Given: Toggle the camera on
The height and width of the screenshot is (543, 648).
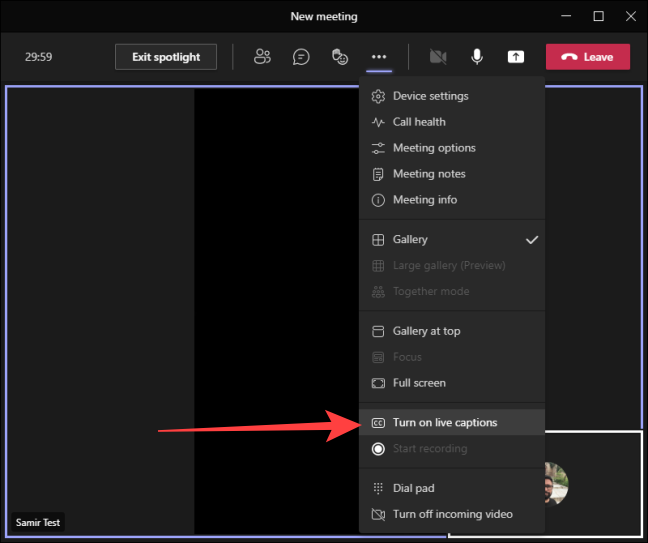Looking at the screenshot, I should click(437, 57).
